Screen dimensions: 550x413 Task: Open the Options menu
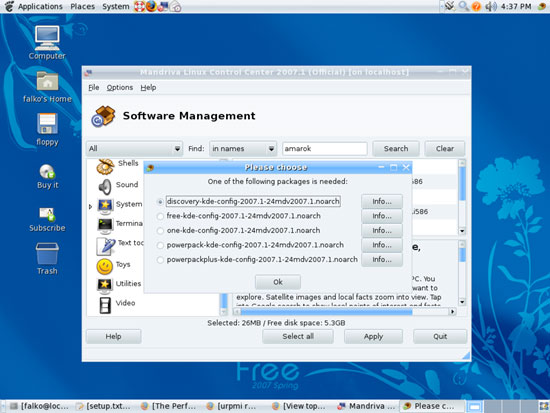click(120, 87)
